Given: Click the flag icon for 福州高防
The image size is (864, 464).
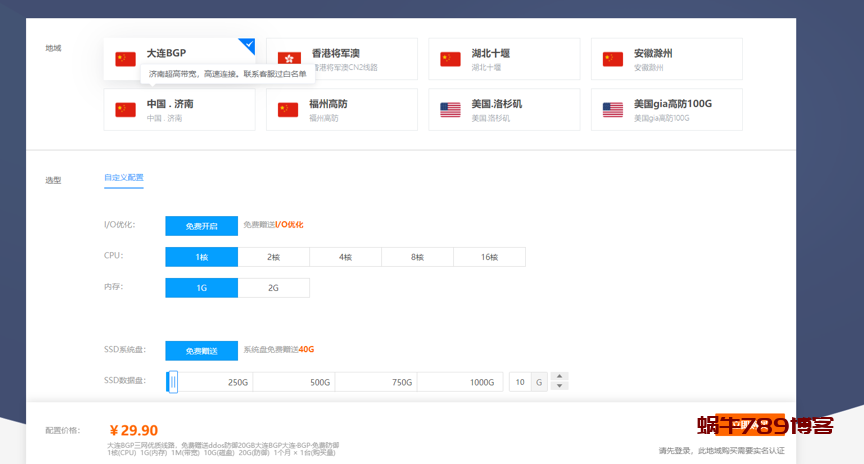Looking at the screenshot, I should tap(289, 109).
